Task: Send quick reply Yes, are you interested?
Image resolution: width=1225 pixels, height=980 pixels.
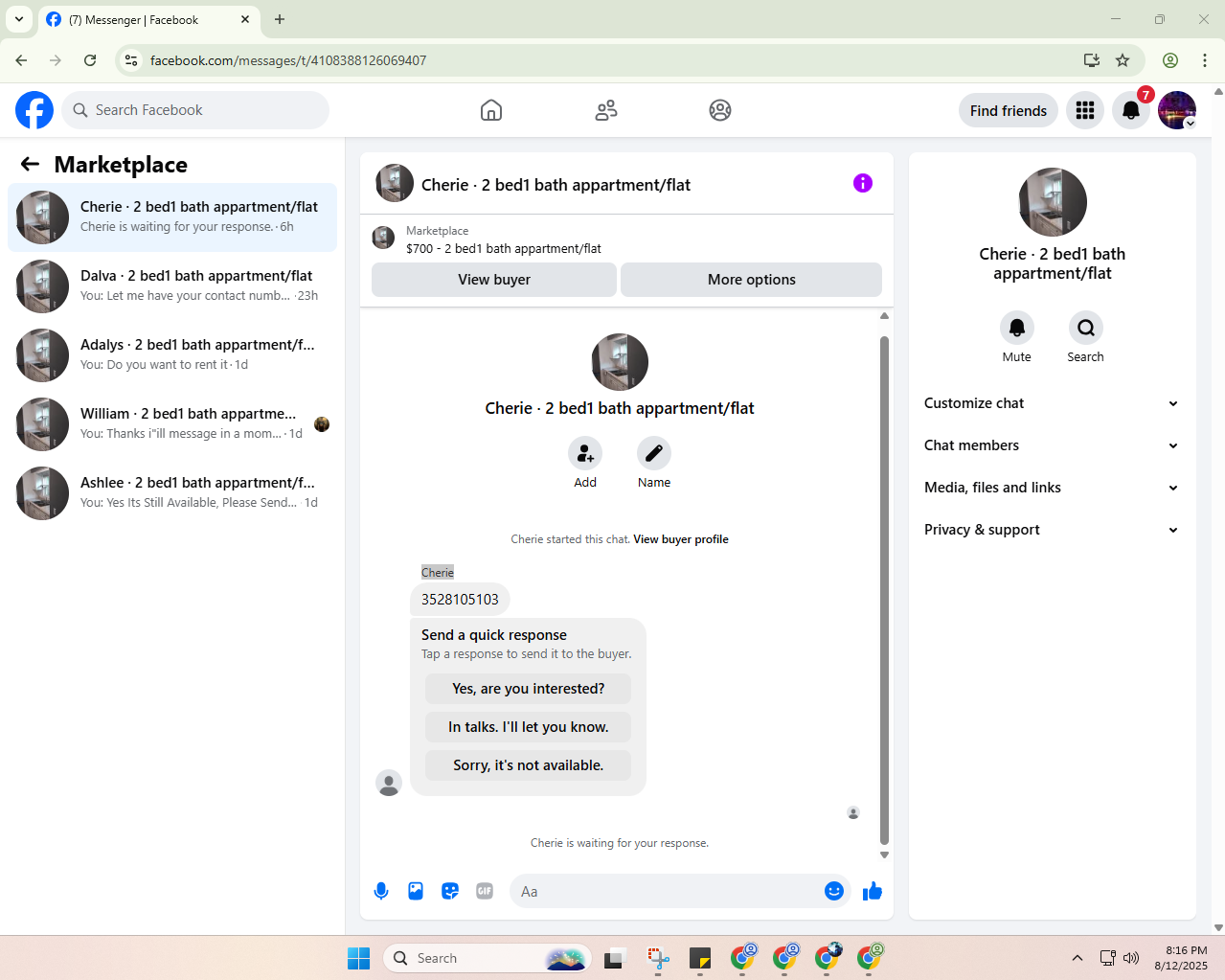Action: 529,689
